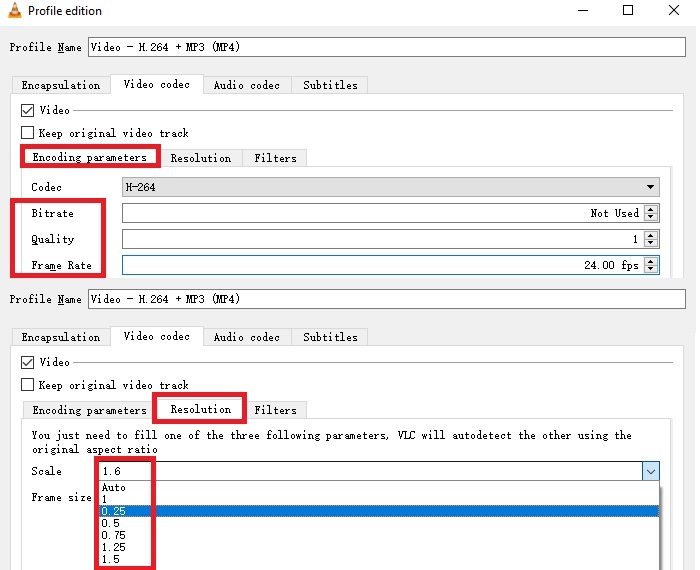The width and height of the screenshot is (700, 570).
Task: Open Audio codec tab in upper panel
Action: click(x=247, y=85)
